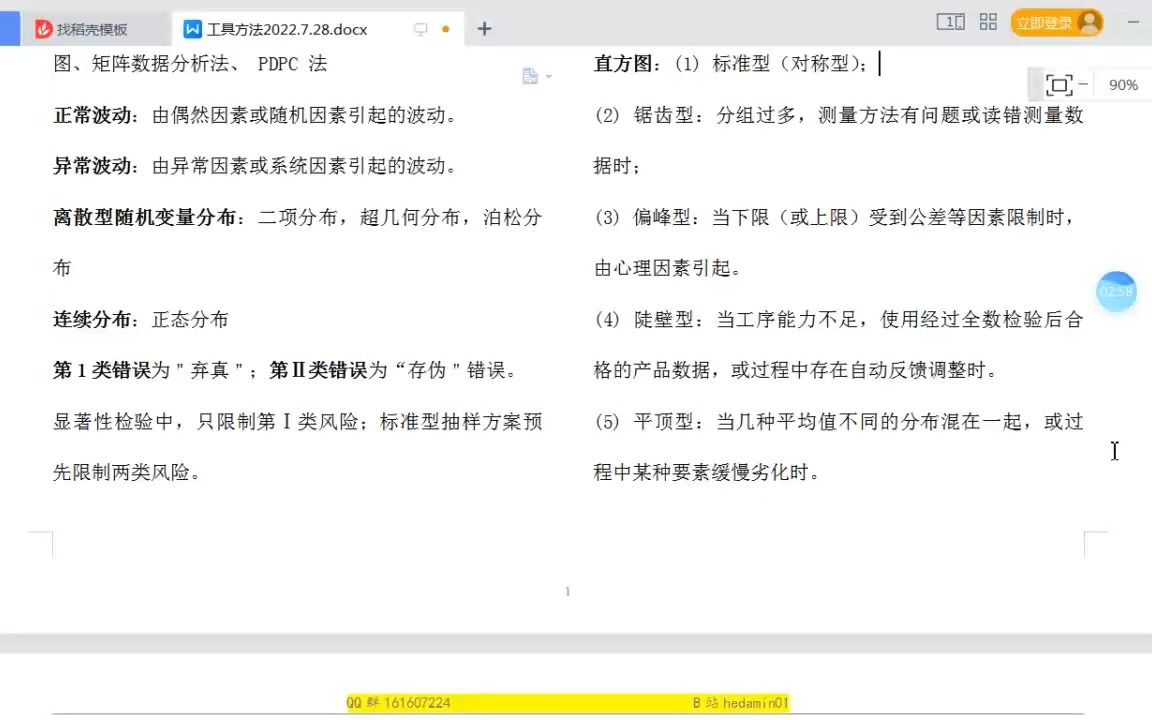Click the floating blue timer badge showing 02:58
Screen dimensions: 1152x720
pos(1116,291)
